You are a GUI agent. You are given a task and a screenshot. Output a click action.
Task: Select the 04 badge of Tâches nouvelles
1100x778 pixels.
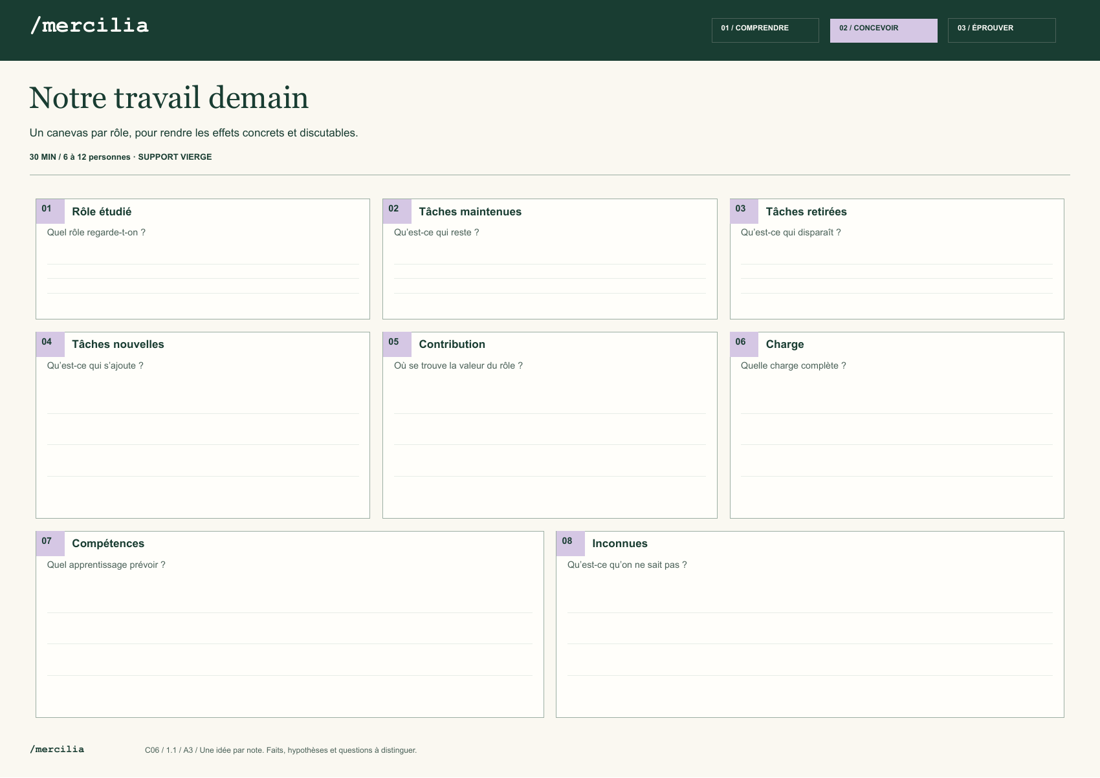click(x=50, y=344)
